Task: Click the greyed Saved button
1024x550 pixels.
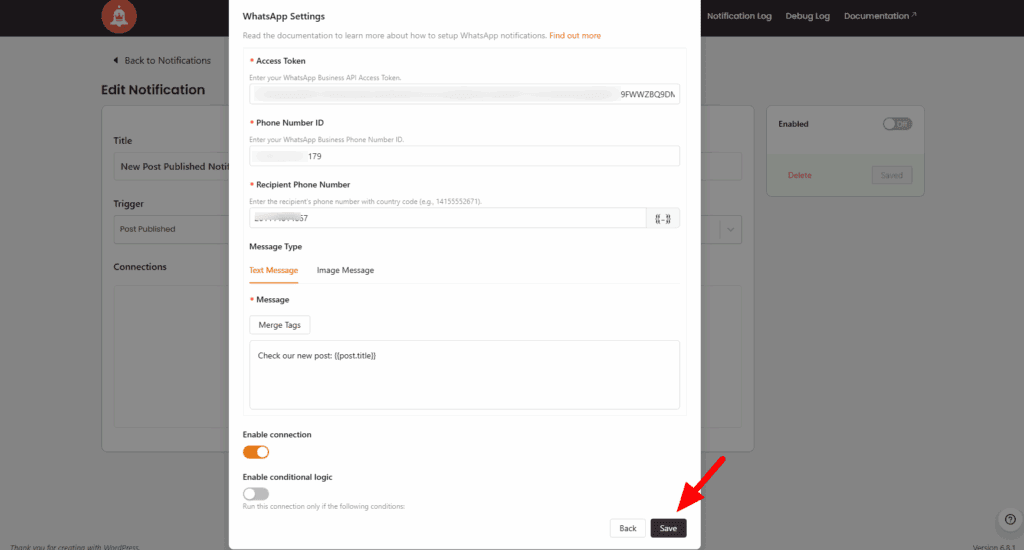Action: coord(891,175)
